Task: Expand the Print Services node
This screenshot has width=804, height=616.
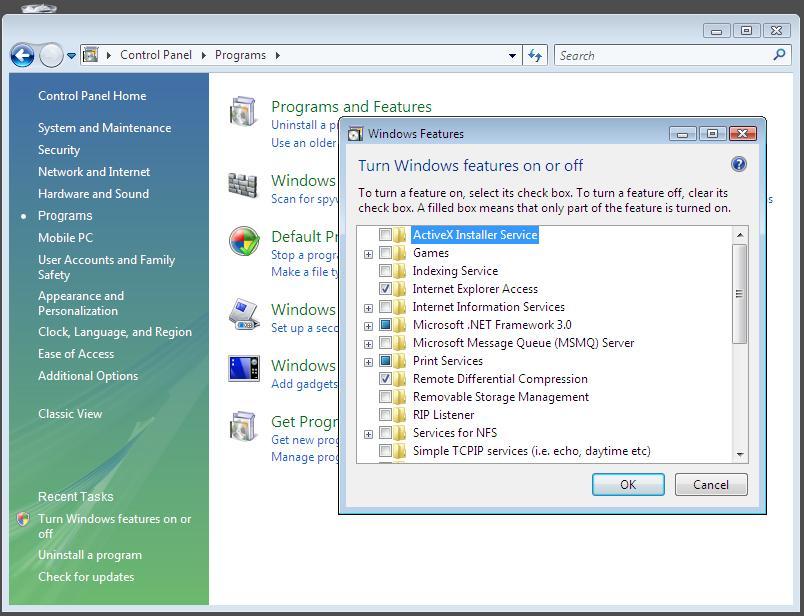Action: (x=368, y=362)
